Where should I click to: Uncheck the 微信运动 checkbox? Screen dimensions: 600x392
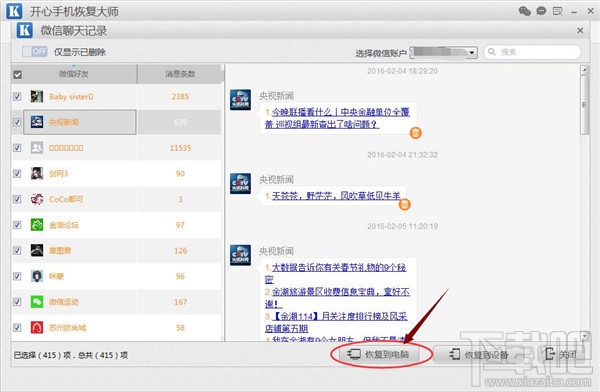[17, 302]
